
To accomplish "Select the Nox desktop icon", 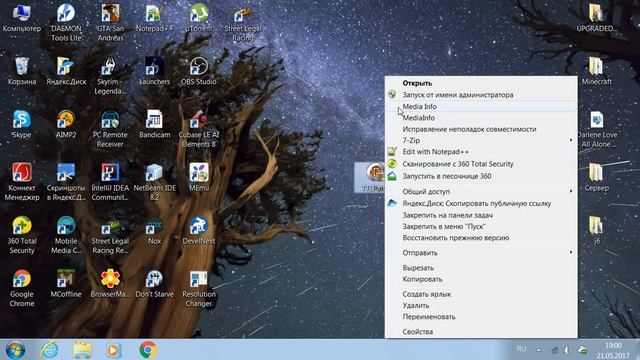I will (x=154, y=232).
